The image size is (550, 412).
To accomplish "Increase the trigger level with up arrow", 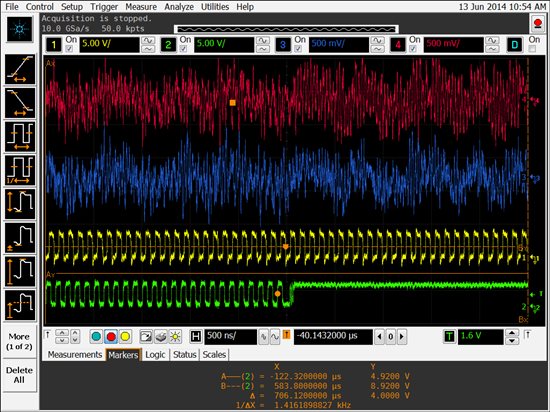I will 512,333.
